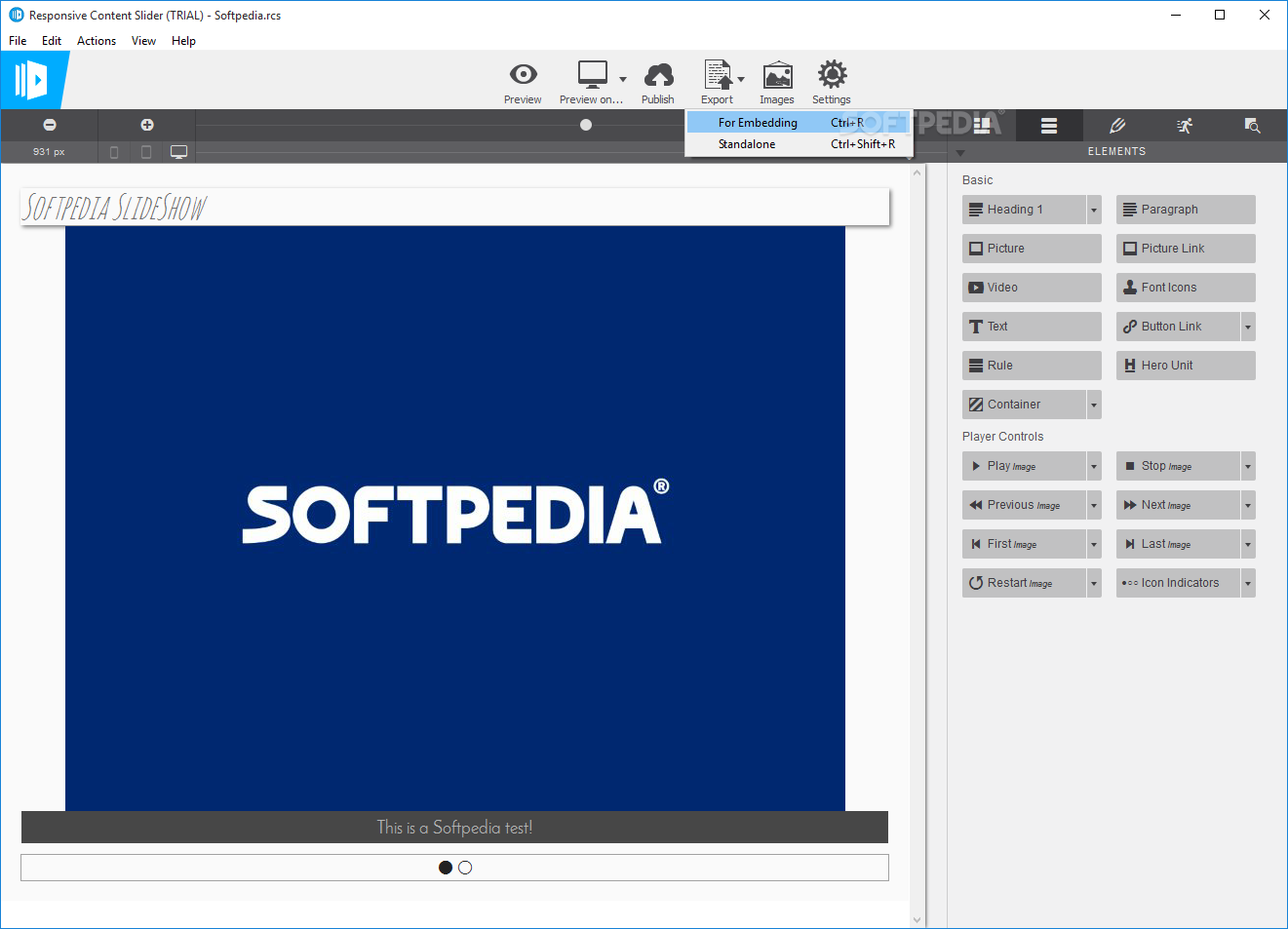Open the Actions menu
This screenshot has height=929, width=1288.
click(x=97, y=41)
